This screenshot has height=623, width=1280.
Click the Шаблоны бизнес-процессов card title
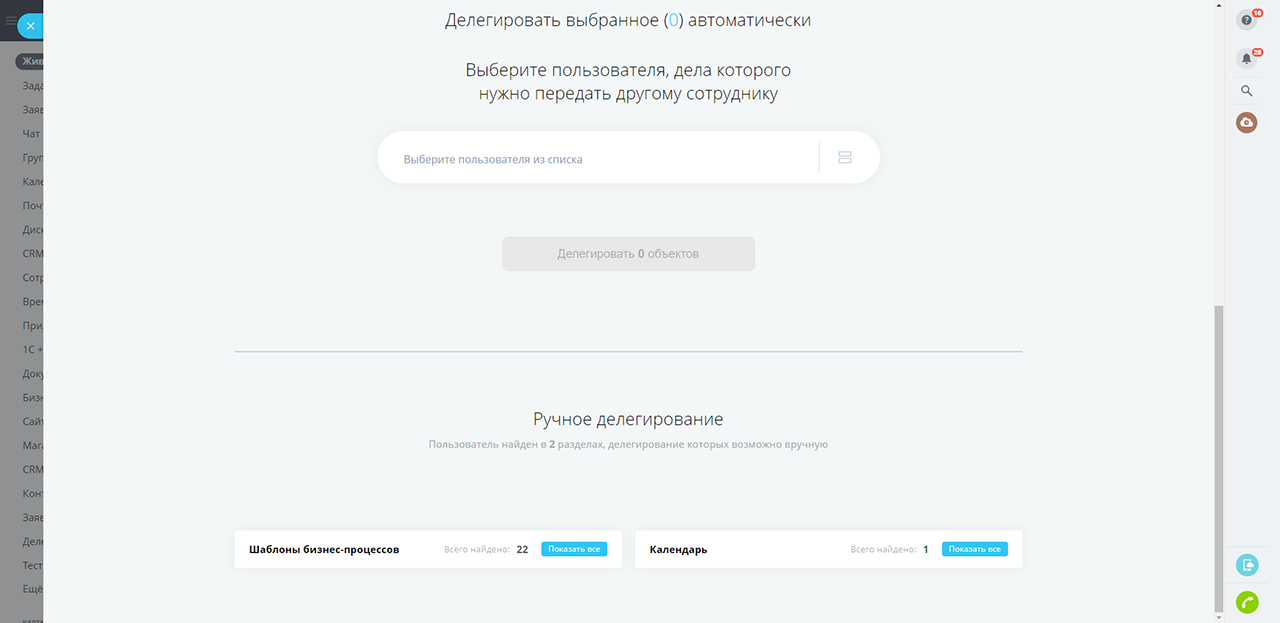point(324,549)
